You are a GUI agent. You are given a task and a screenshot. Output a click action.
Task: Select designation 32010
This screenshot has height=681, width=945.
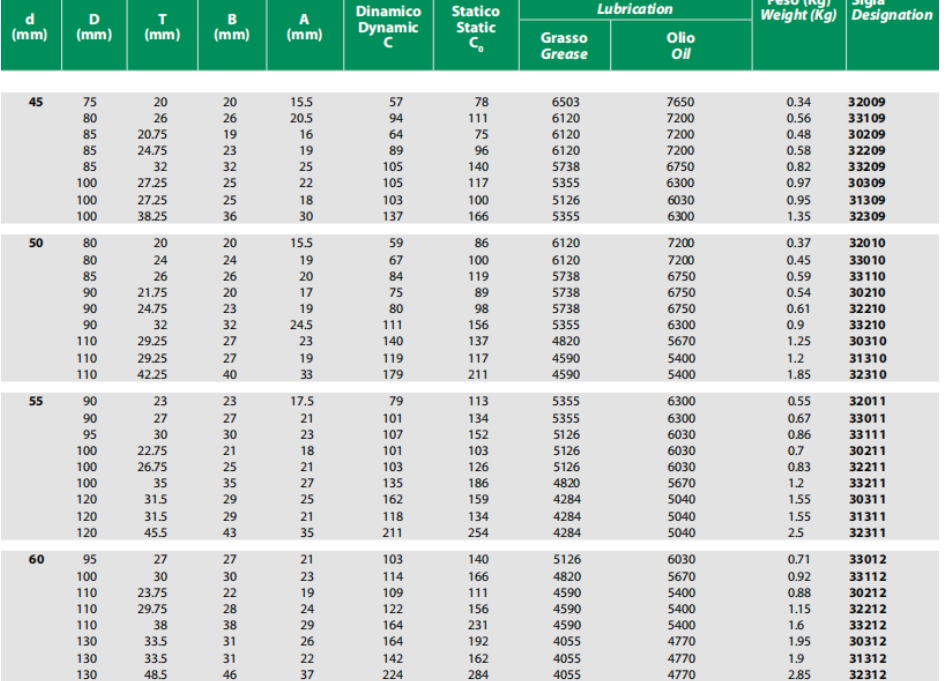[x=867, y=243]
